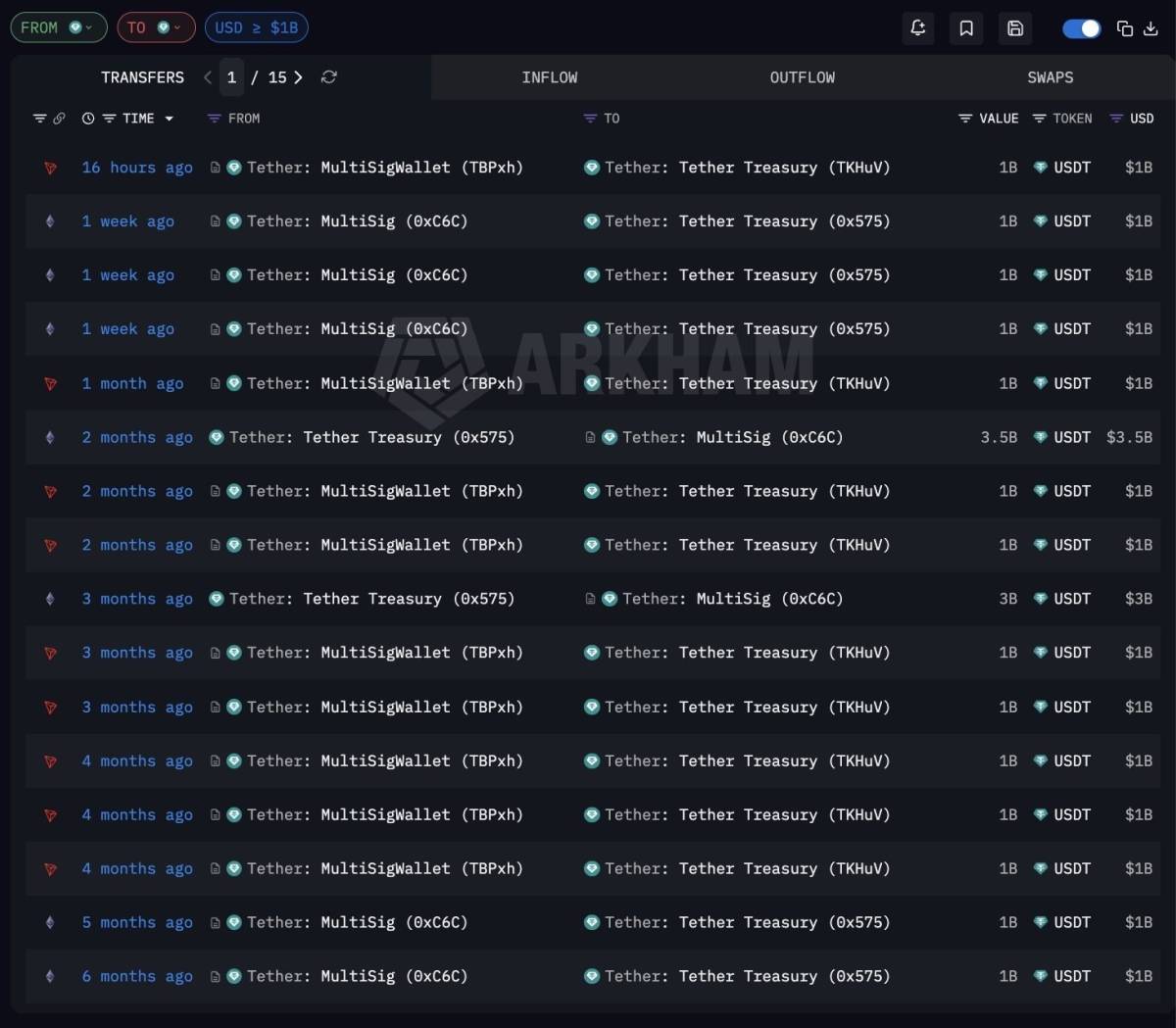The image size is (1176, 1028).
Task: Click the $1B amount in the 6 months ago row
Action: 1139,977
